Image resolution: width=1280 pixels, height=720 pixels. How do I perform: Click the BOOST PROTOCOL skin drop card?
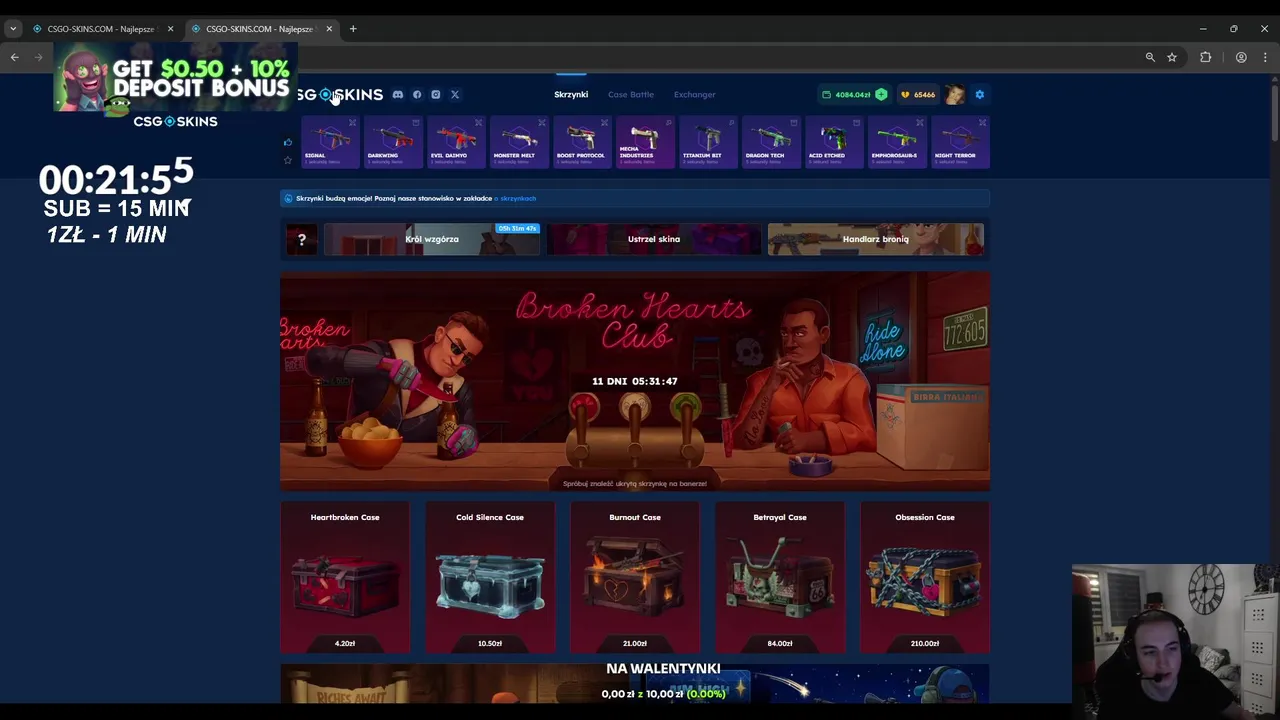tap(582, 142)
